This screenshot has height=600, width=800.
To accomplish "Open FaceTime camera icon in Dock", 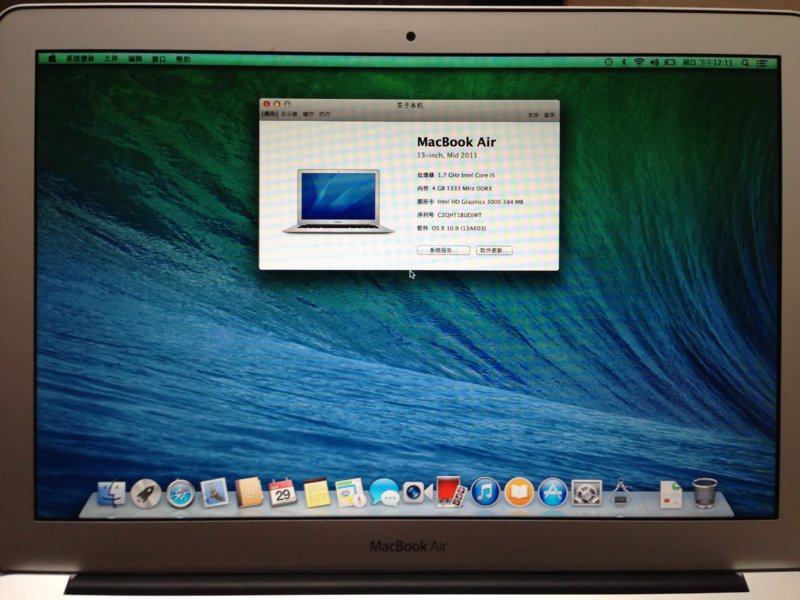I will (417, 493).
